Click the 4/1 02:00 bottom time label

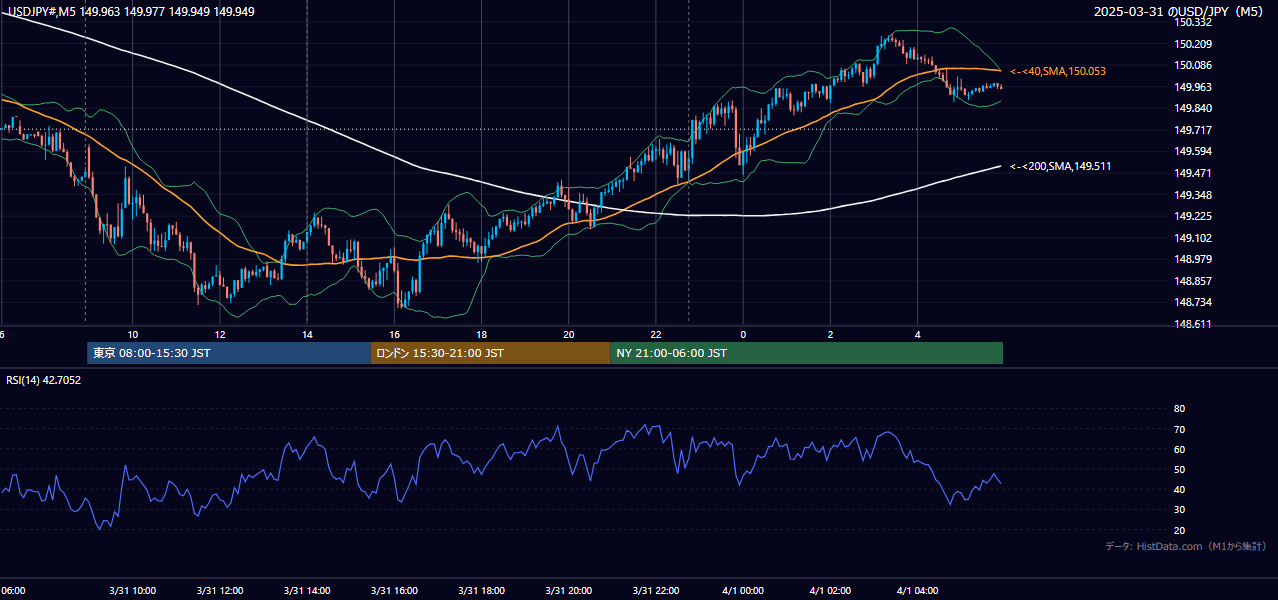tap(830, 590)
